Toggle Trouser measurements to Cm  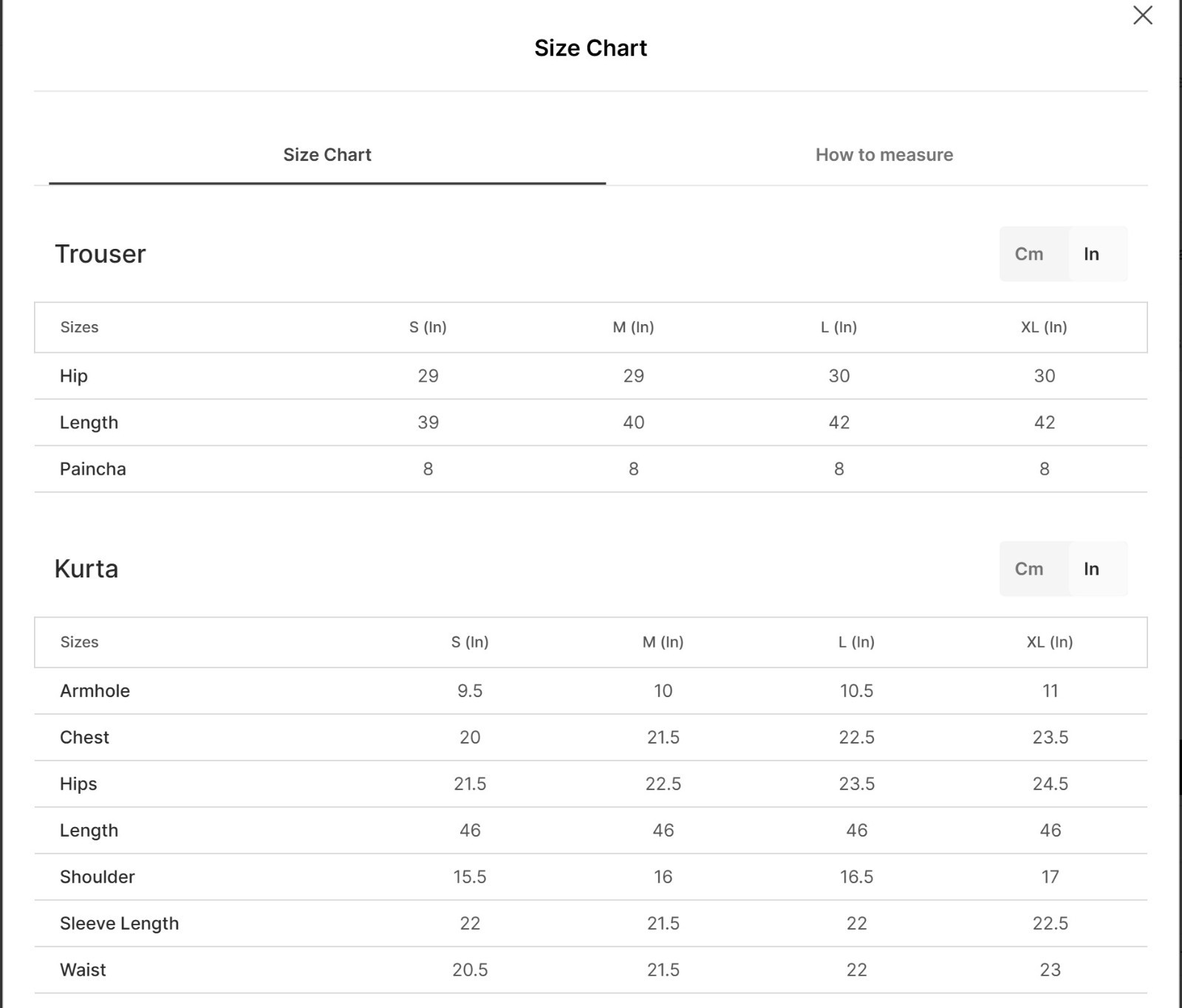(1028, 254)
